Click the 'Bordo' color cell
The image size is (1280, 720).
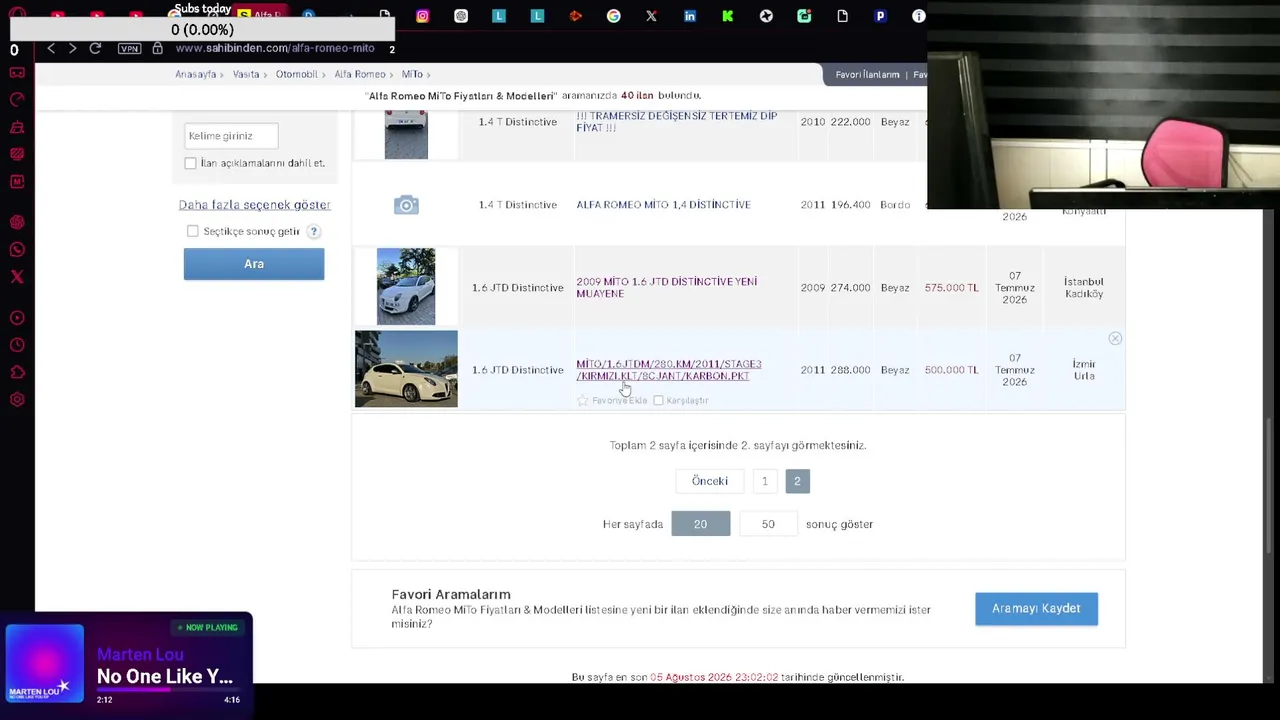[895, 205]
